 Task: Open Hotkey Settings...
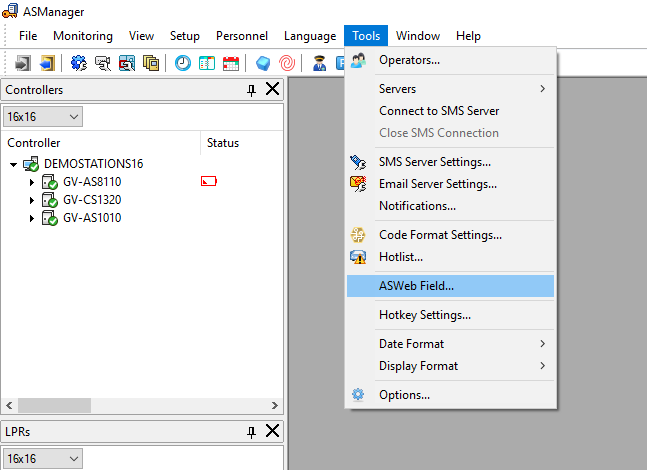(x=450, y=315)
